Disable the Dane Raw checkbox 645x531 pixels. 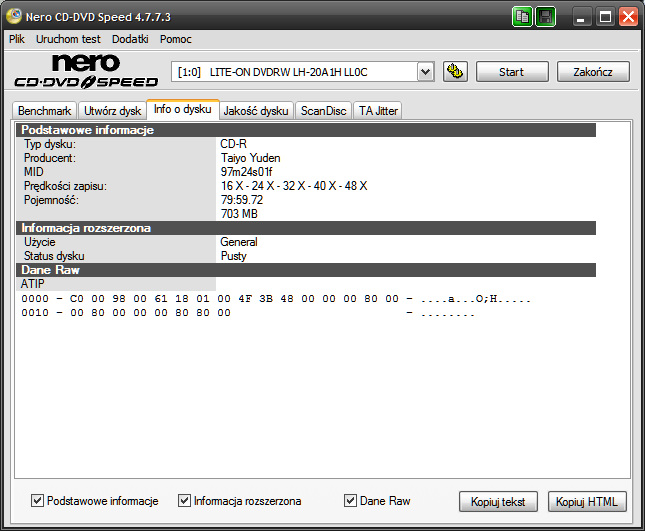tap(350, 501)
